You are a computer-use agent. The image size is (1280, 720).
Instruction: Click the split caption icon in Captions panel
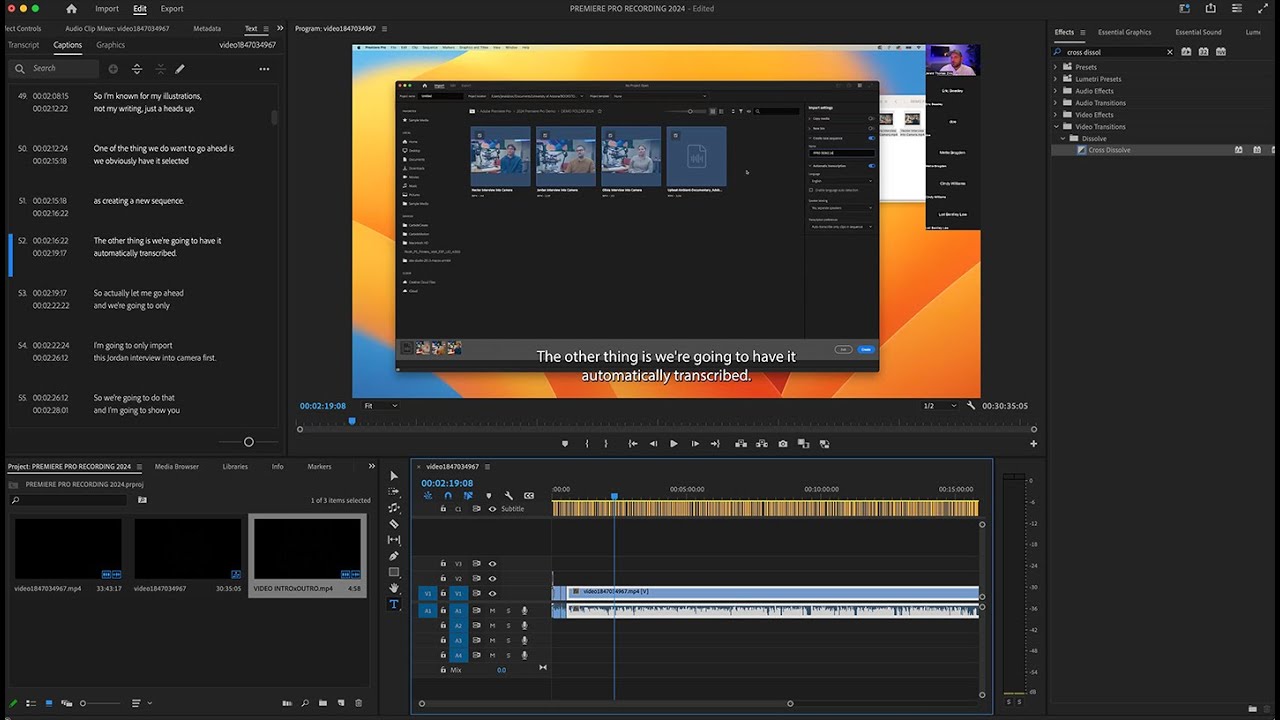coord(137,69)
